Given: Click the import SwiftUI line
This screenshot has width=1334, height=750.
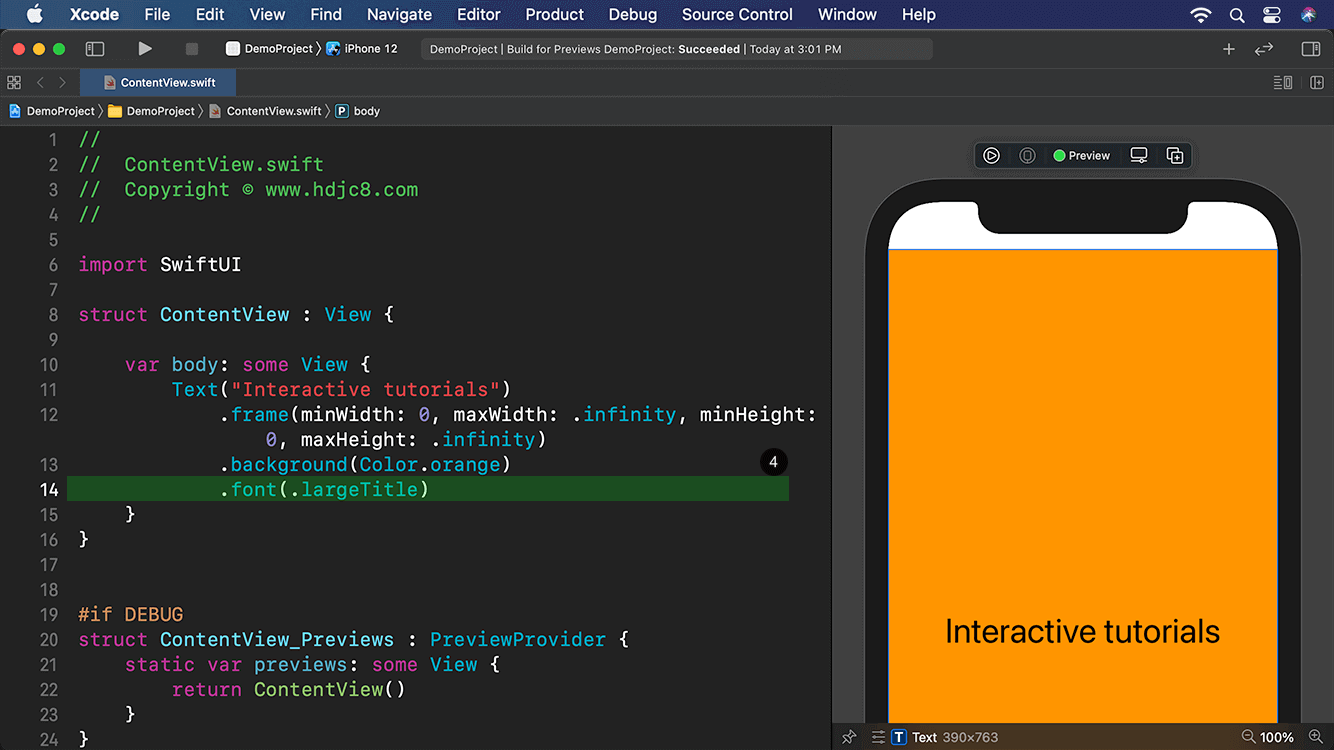Looking at the screenshot, I should (x=160, y=264).
